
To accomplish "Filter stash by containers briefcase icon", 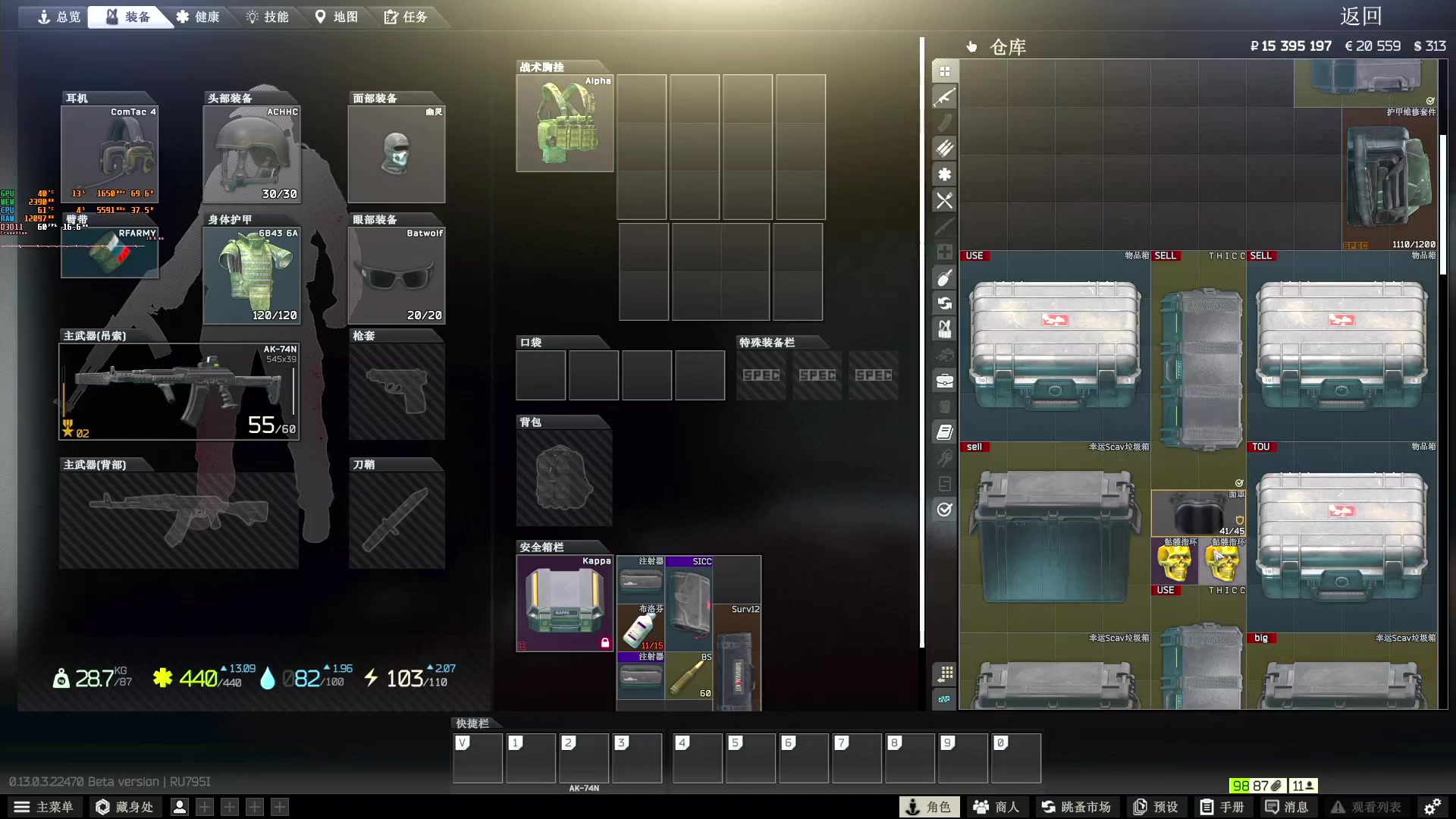I will tap(944, 381).
